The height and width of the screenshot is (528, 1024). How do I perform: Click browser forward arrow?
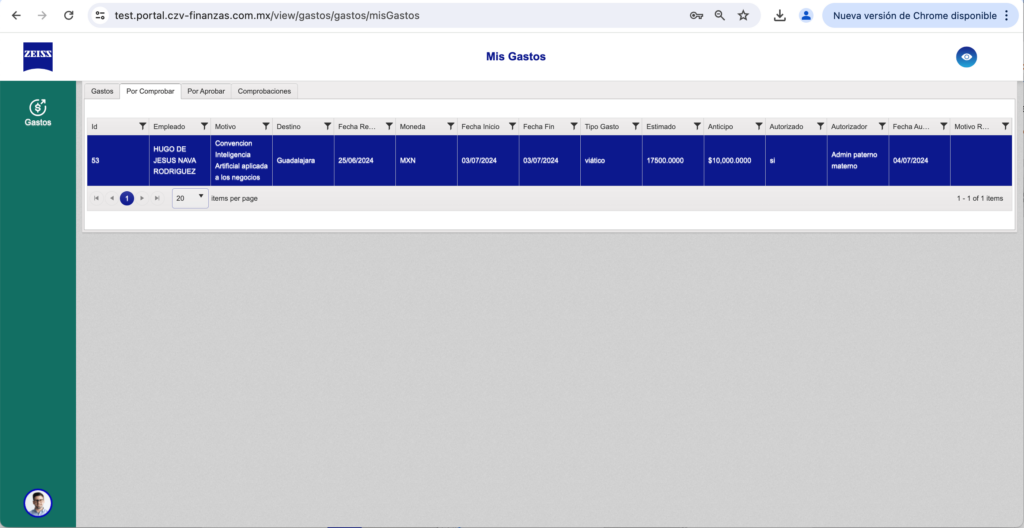coord(42,15)
